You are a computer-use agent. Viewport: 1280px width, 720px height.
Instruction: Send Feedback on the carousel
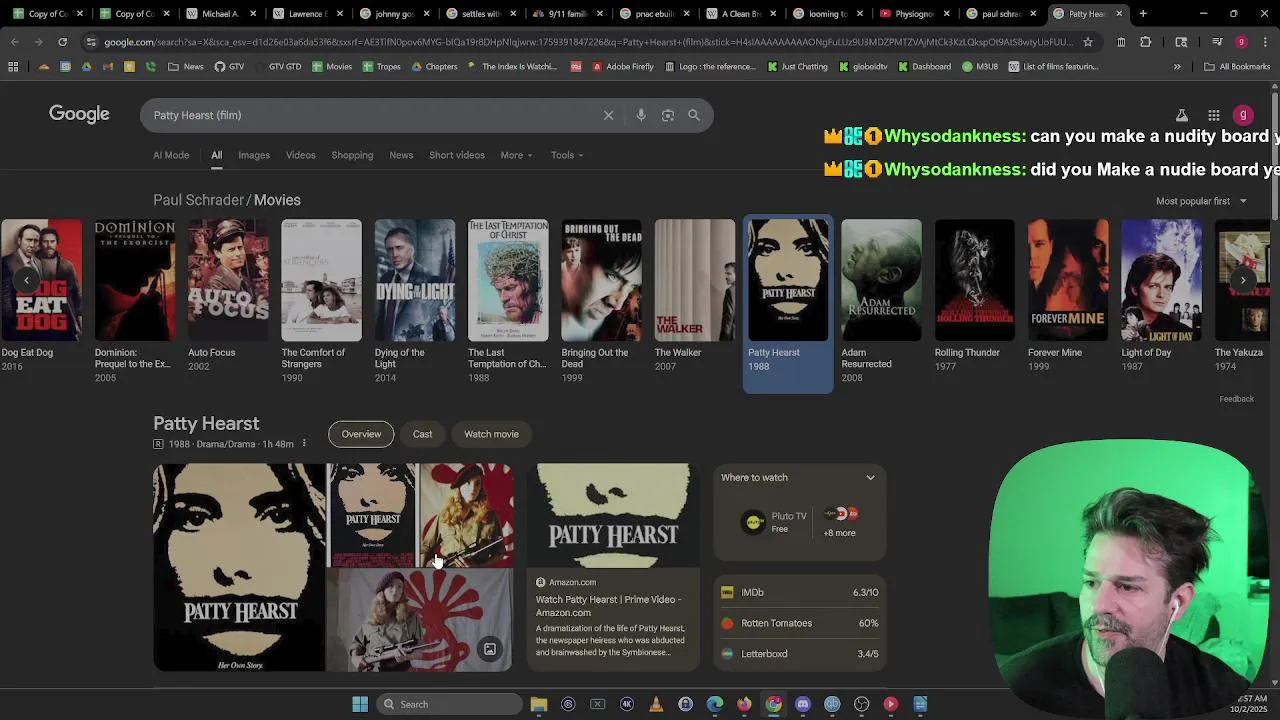click(x=1236, y=399)
